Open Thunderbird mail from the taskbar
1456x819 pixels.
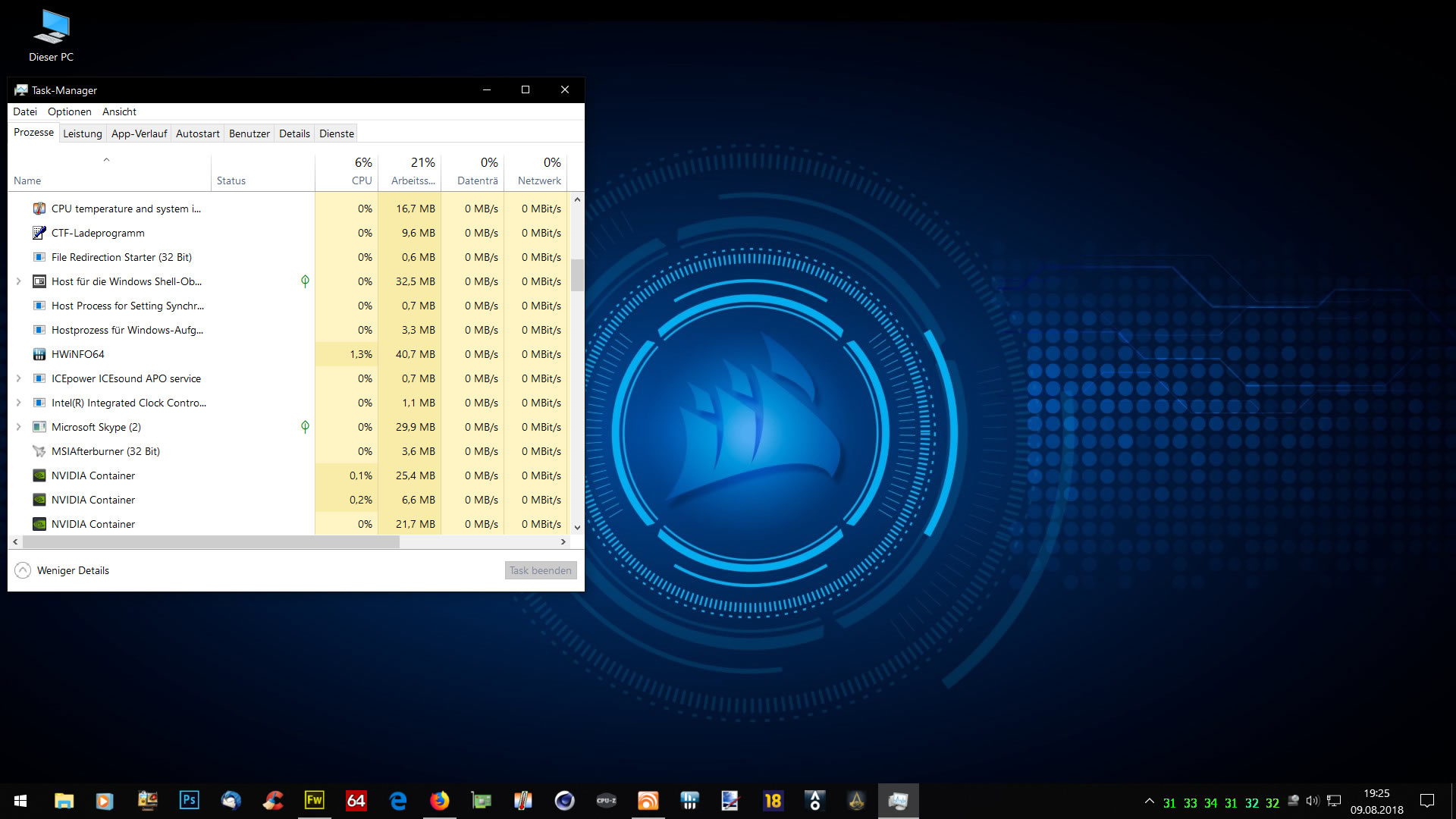(231, 801)
